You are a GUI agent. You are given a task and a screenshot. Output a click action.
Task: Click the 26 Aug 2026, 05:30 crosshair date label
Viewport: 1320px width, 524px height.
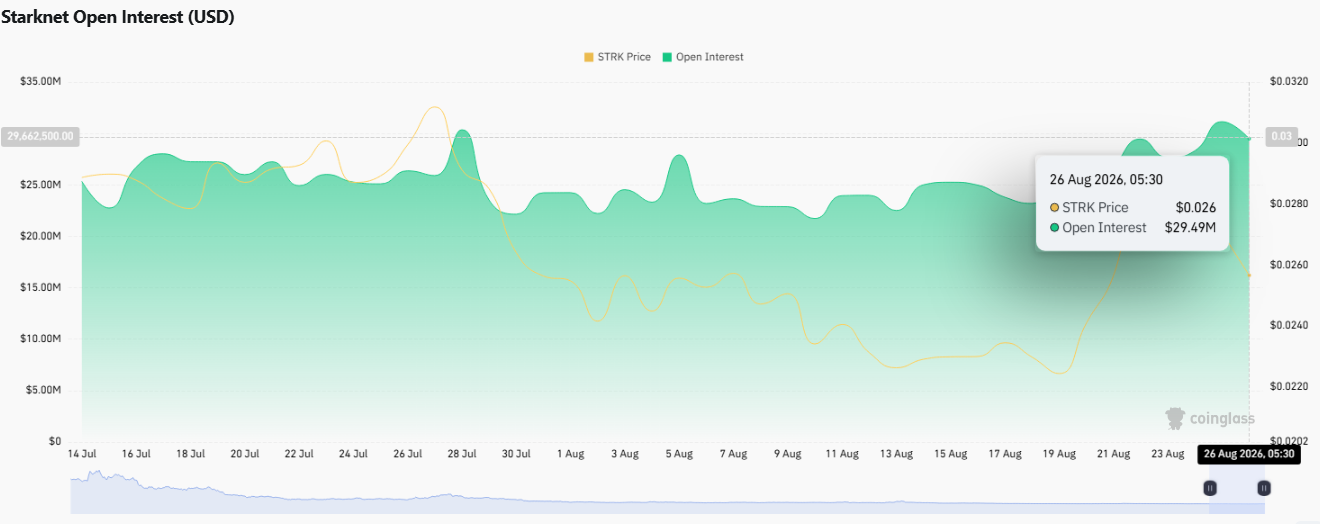click(x=1249, y=454)
